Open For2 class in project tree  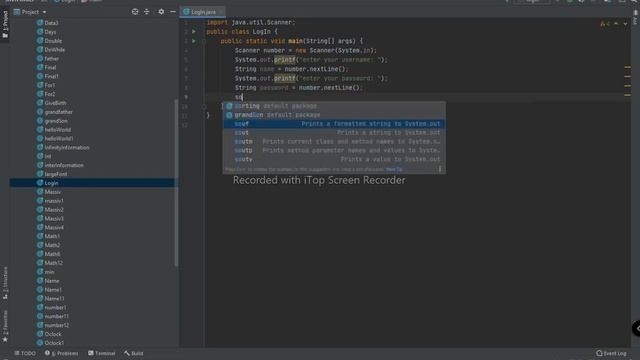50,94
